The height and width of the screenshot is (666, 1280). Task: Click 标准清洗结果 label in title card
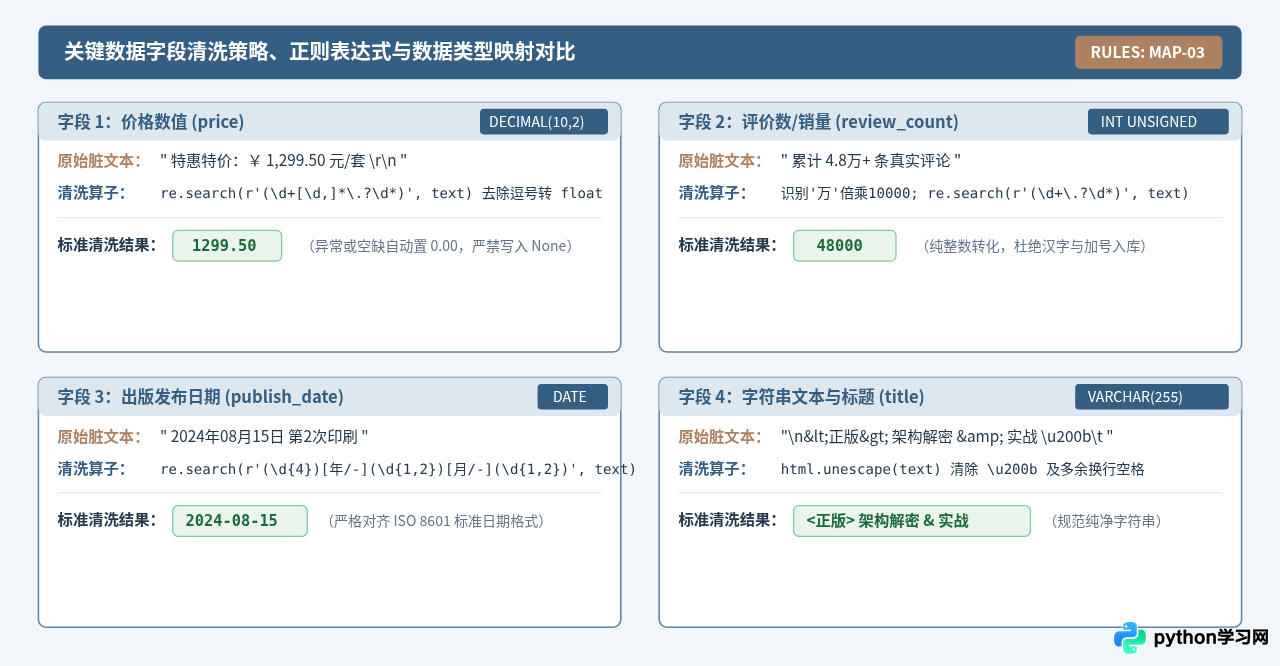[729, 521]
